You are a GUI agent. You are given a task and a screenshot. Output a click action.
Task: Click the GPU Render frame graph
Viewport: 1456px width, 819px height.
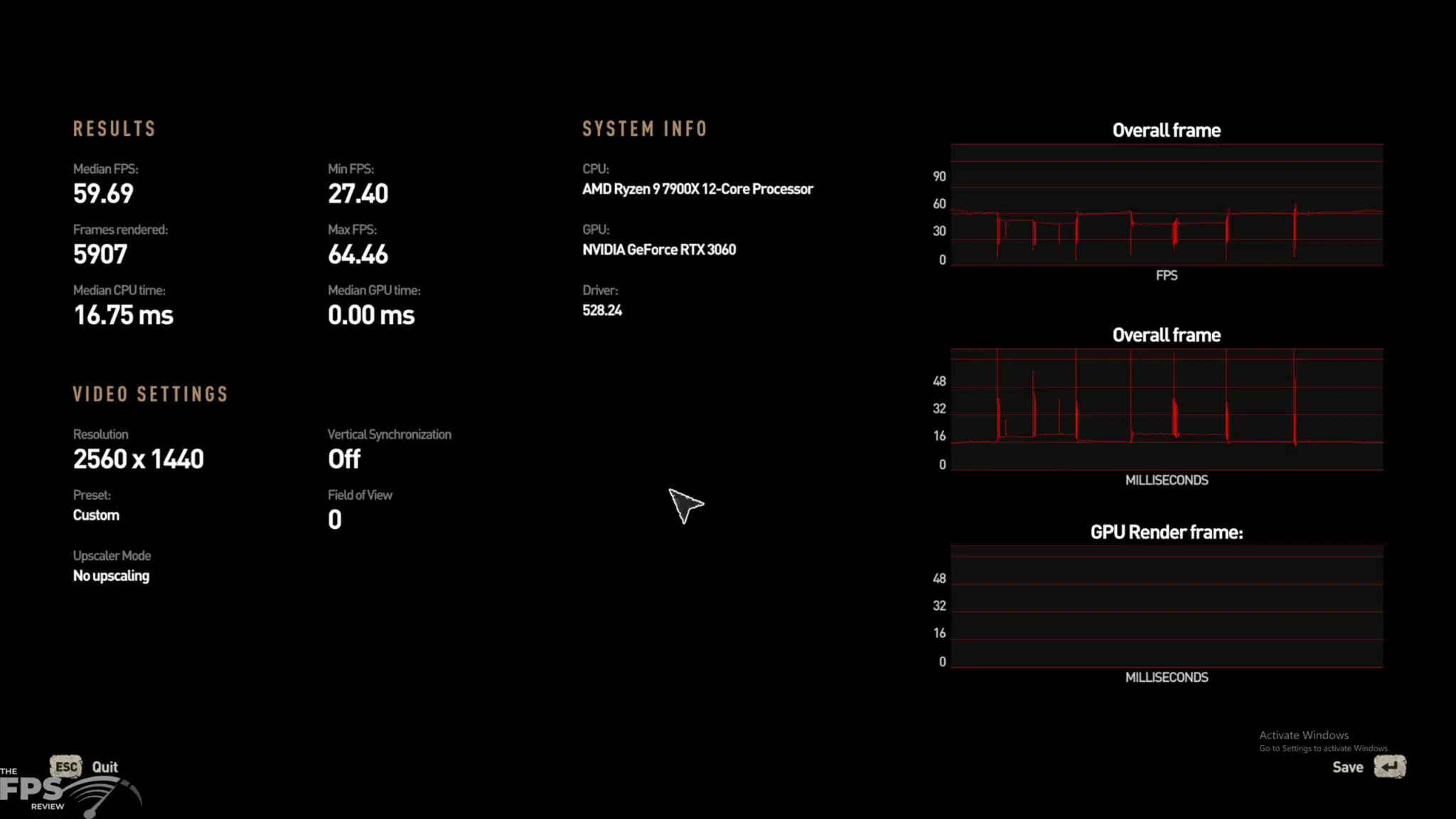coord(1167,606)
